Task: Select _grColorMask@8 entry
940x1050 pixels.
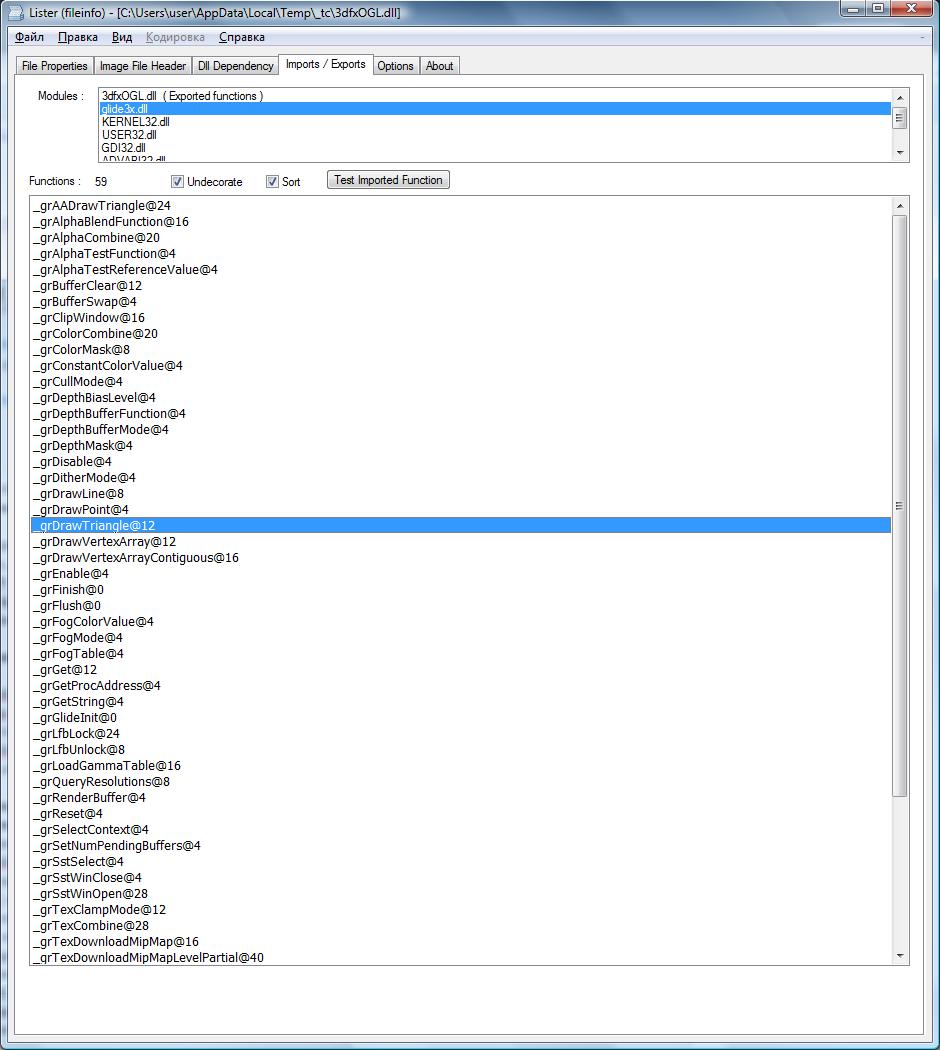Action: [461, 350]
